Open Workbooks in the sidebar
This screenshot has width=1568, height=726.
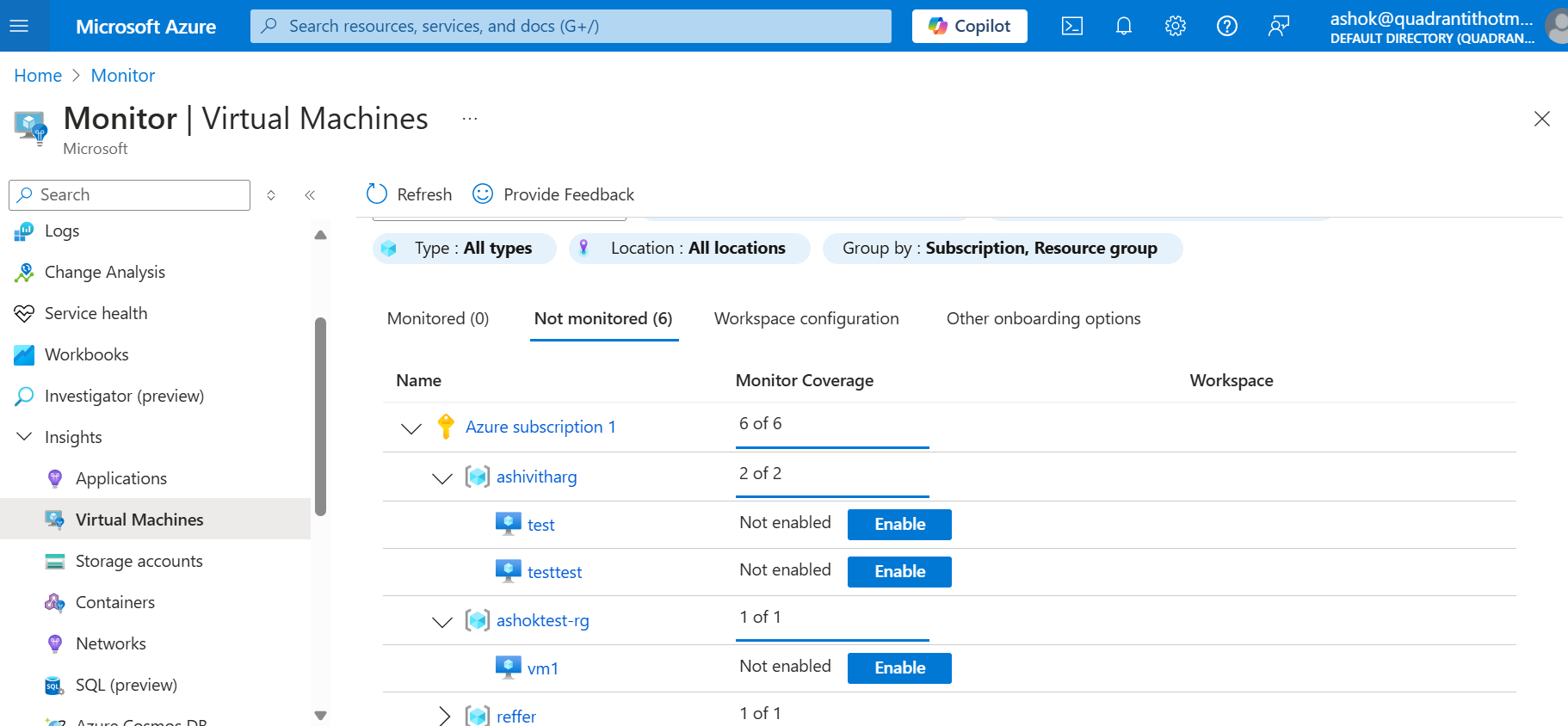86,354
